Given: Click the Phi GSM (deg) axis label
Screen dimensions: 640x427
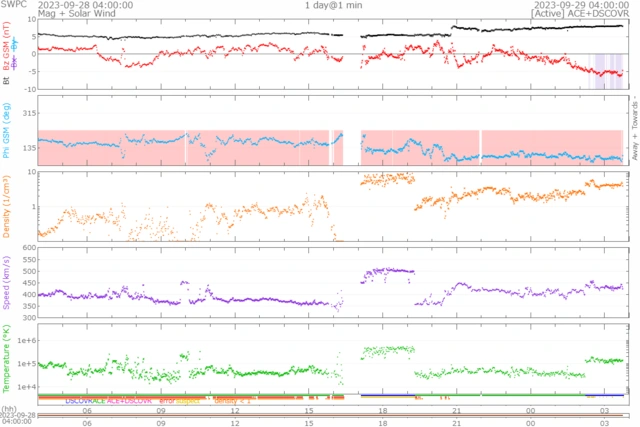Looking at the screenshot, I should click(6, 131).
